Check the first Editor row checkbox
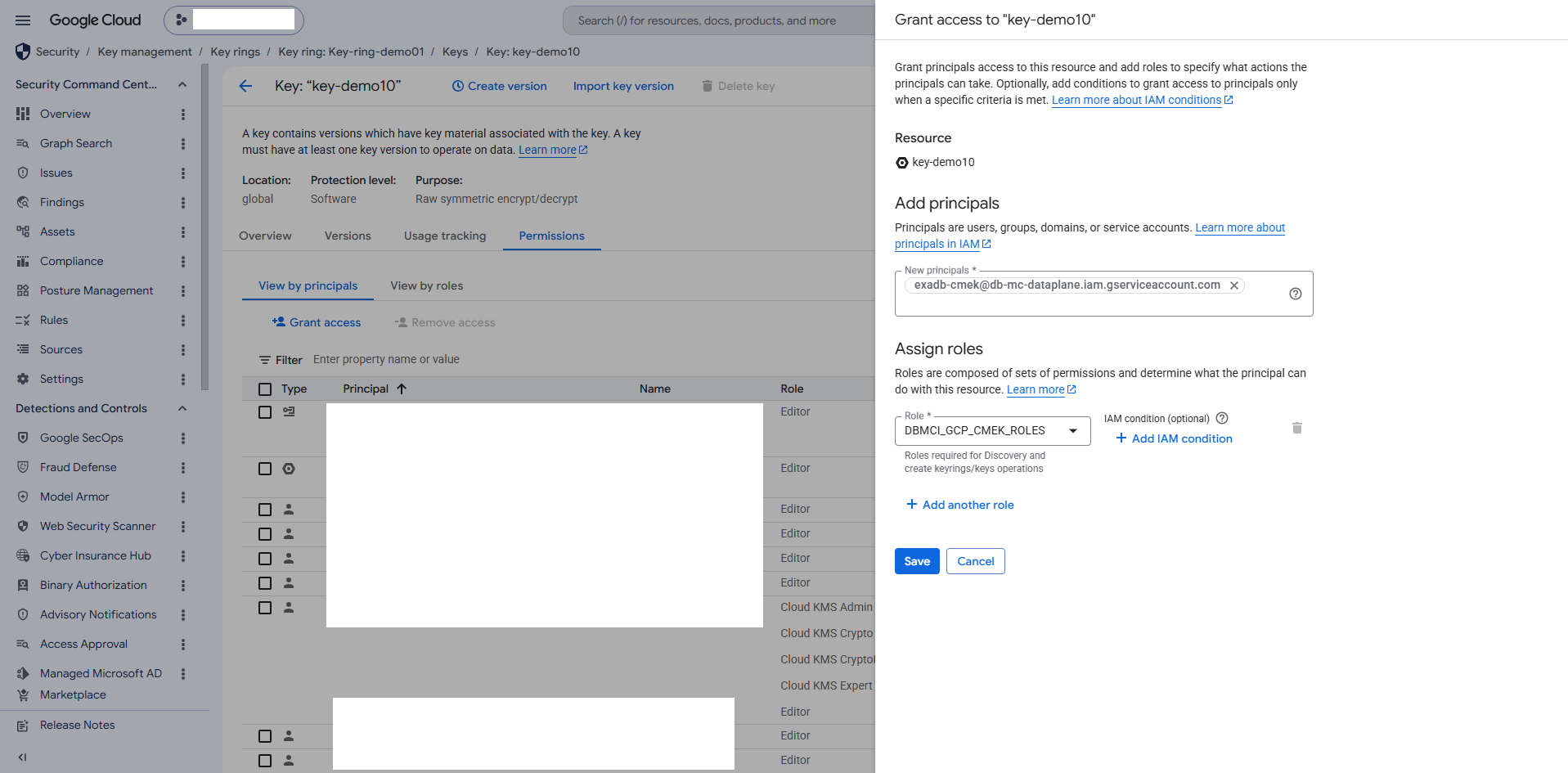 265,412
